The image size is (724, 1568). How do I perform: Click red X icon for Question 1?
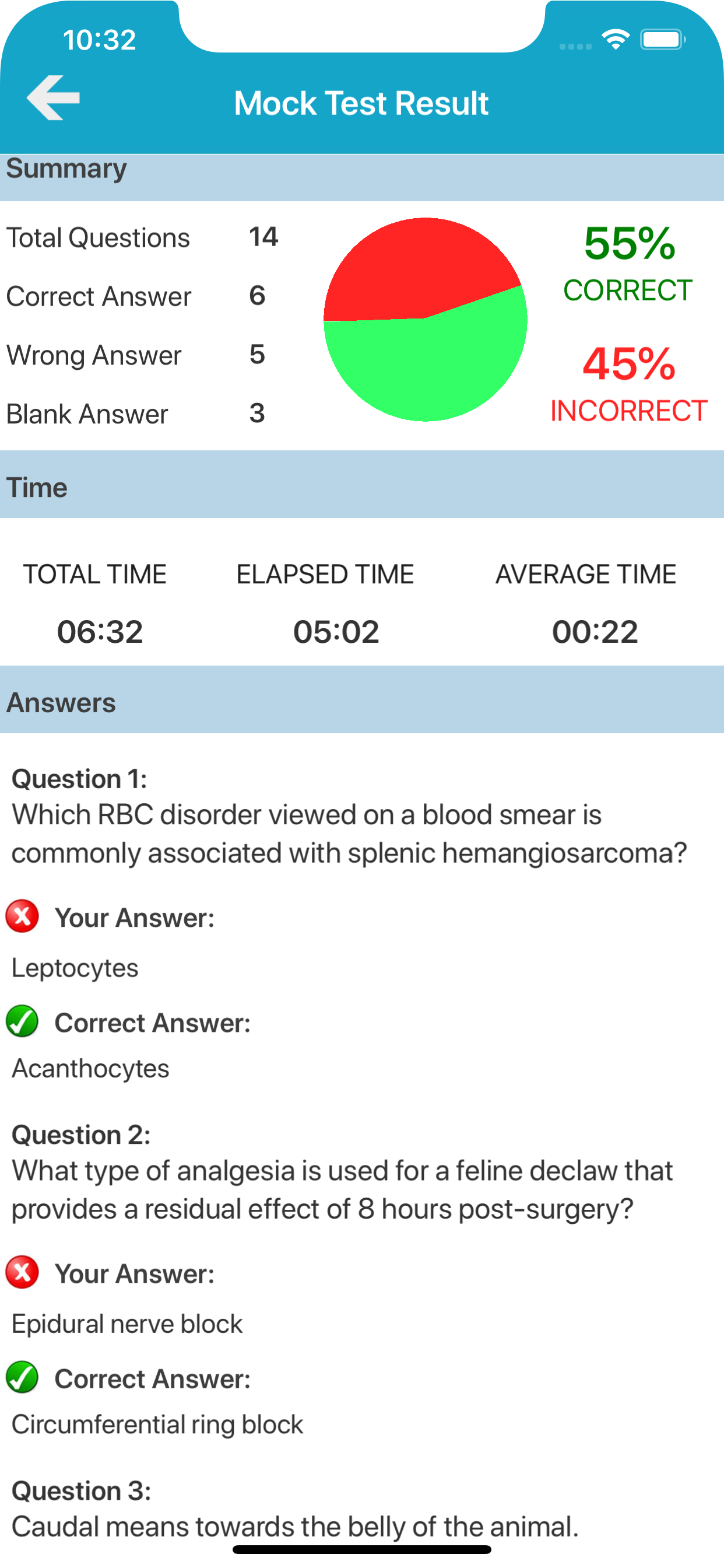pyautogui.click(x=23, y=916)
